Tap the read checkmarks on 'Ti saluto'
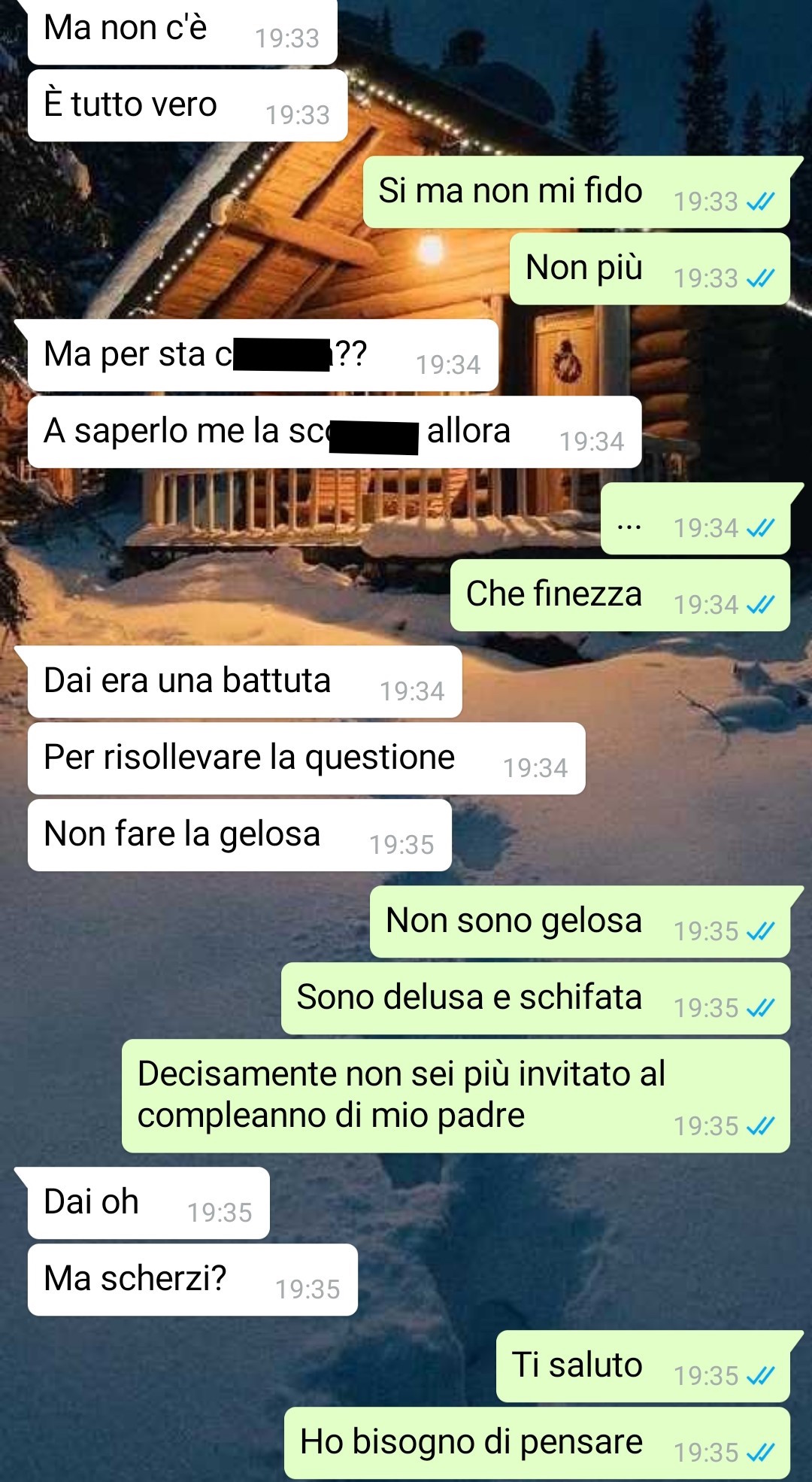Image resolution: width=812 pixels, height=1482 pixels. tap(760, 1376)
